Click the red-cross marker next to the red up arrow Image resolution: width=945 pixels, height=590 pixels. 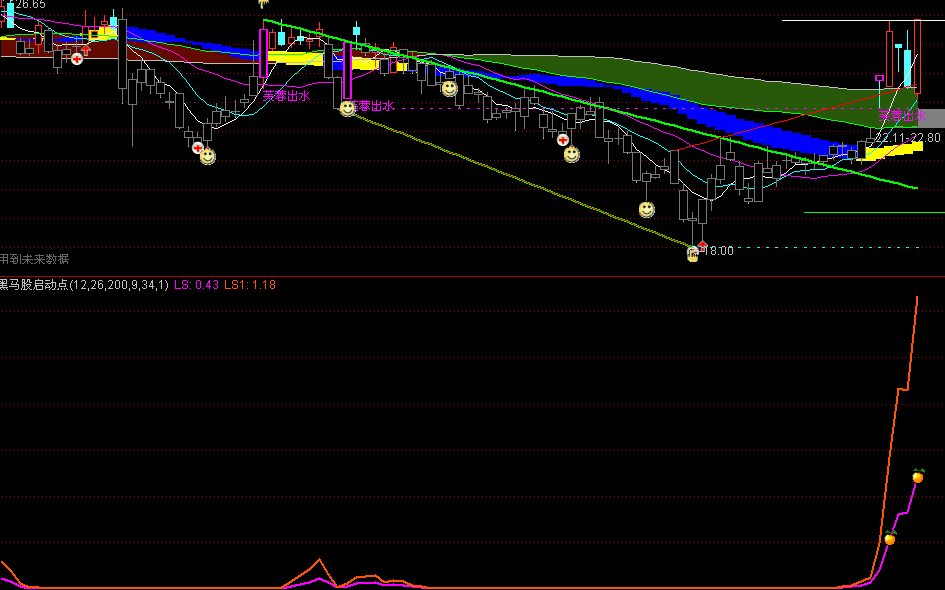pos(77,58)
